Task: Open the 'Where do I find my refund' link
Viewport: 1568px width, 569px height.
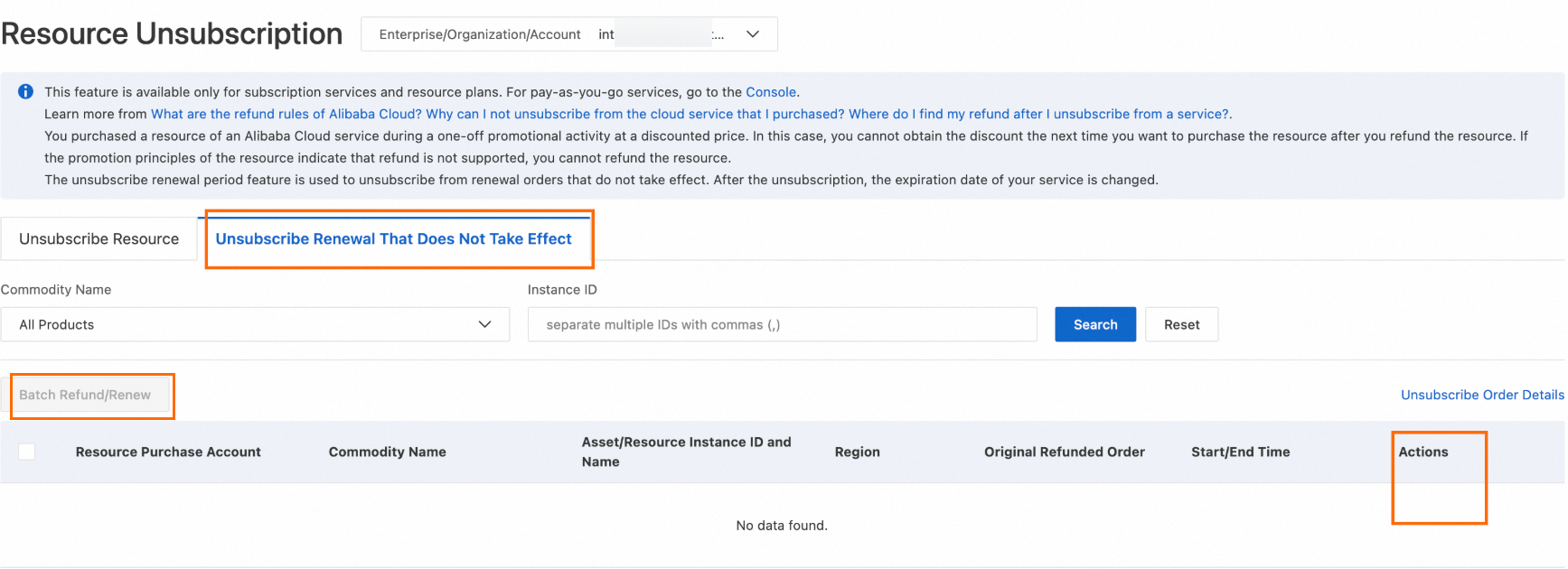Action: click(x=1038, y=114)
